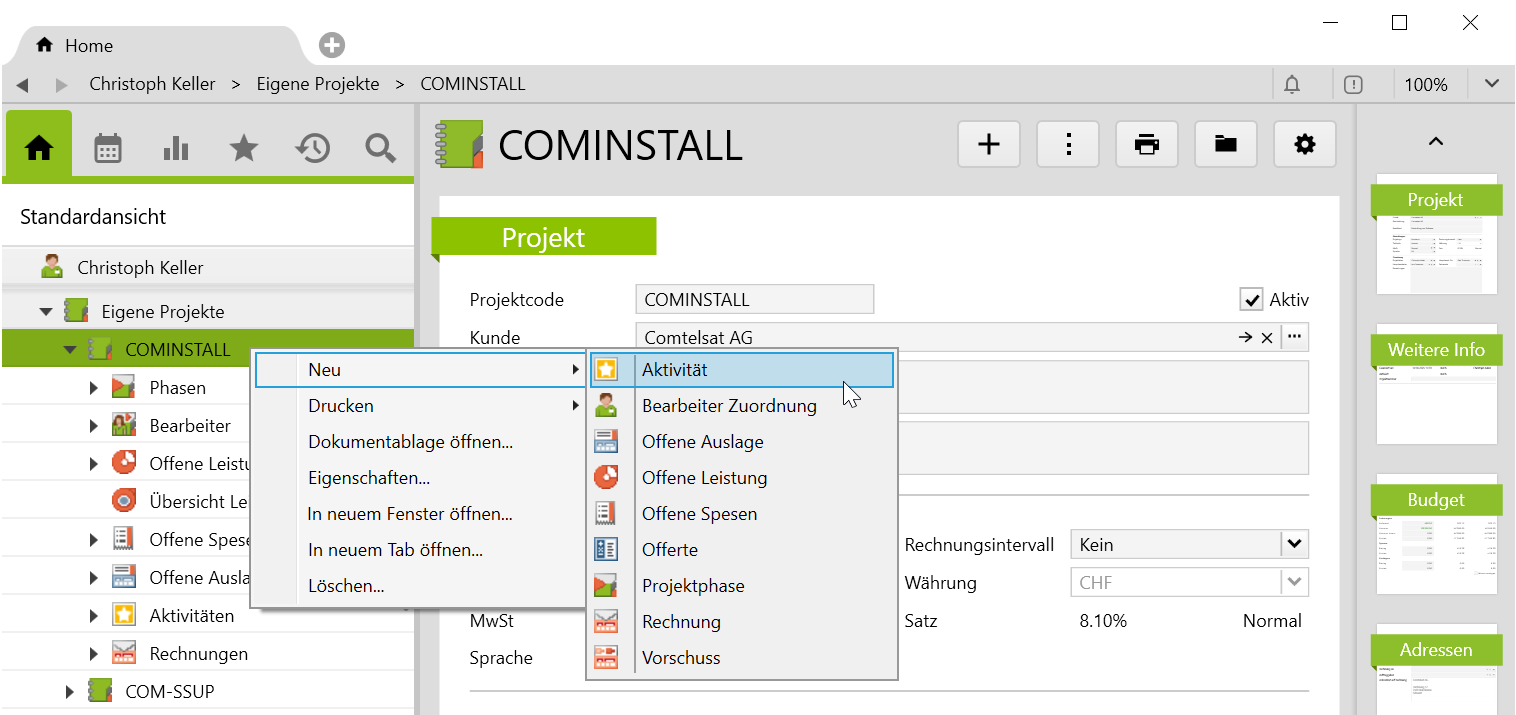The height and width of the screenshot is (715, 1516).
Task: Open the settings gear icon
Action: (1304, 145)
